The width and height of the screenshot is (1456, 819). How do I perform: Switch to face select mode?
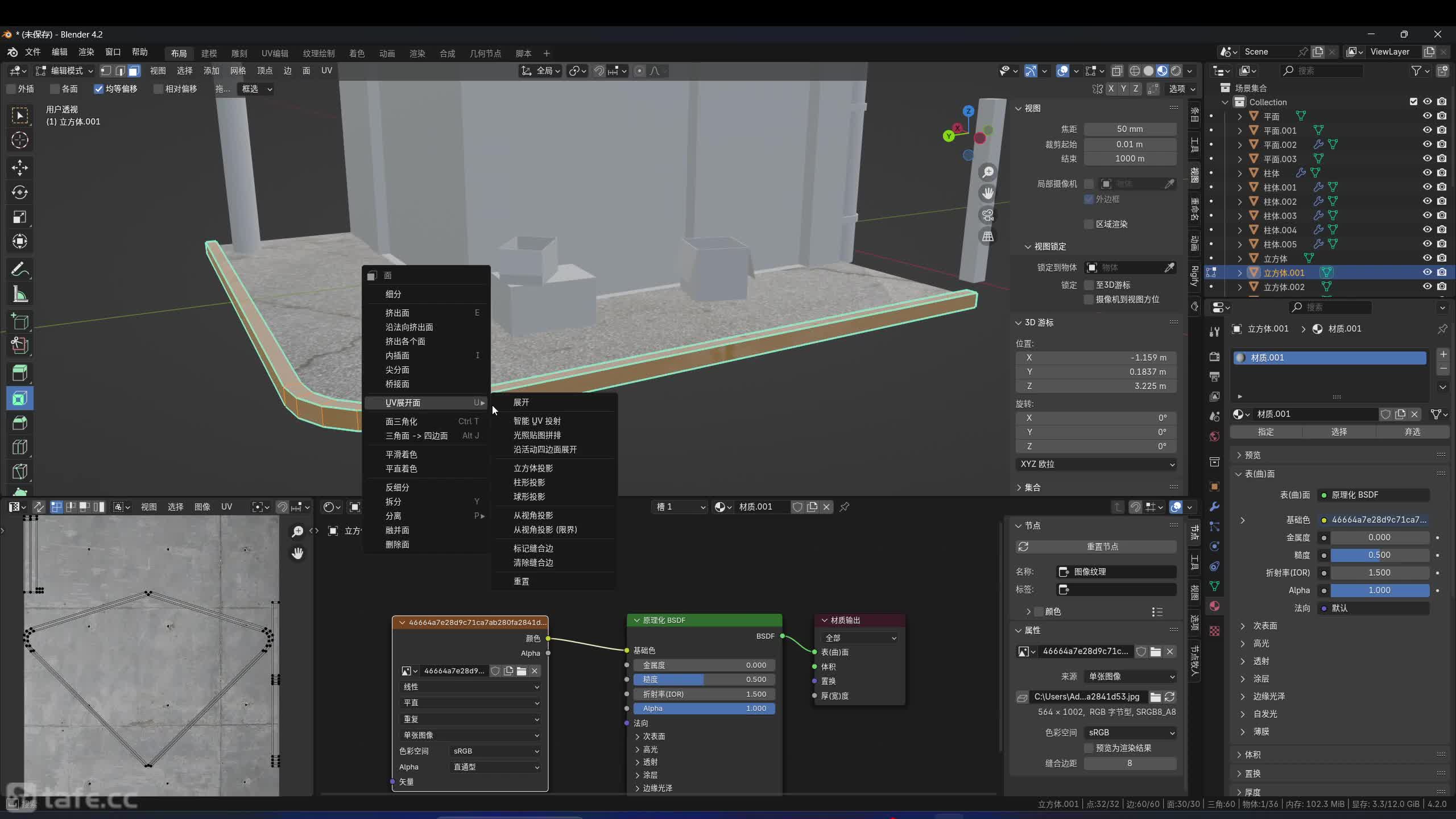click(134, 71)
